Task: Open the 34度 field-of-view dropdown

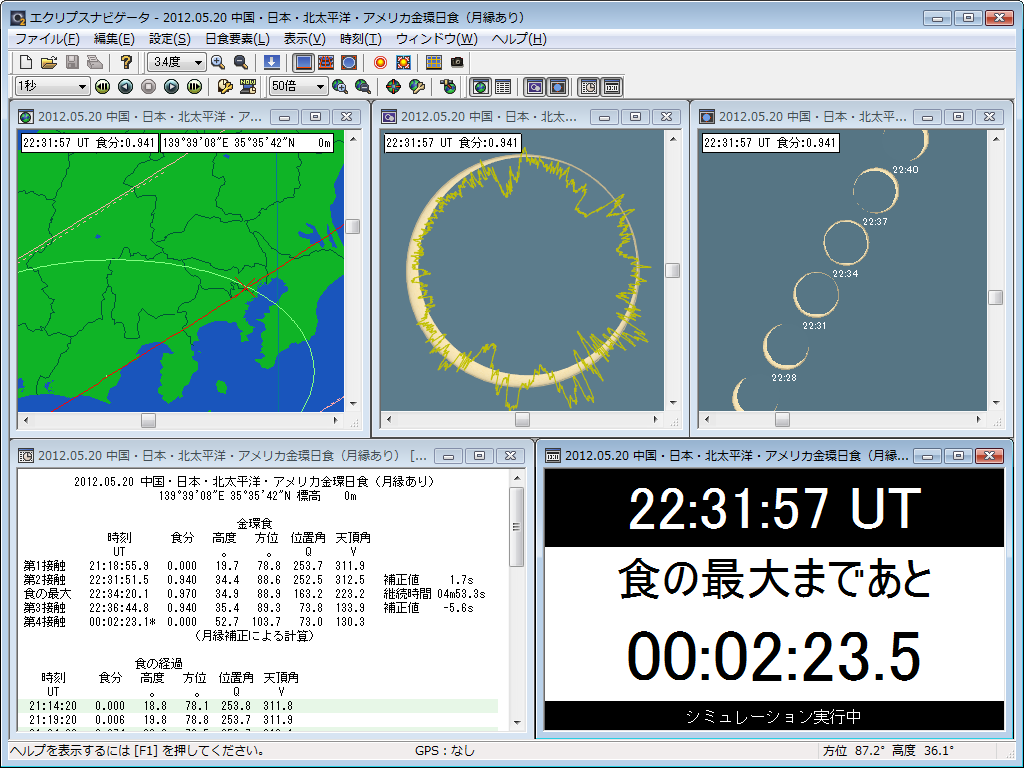Action: coord(198,62)
